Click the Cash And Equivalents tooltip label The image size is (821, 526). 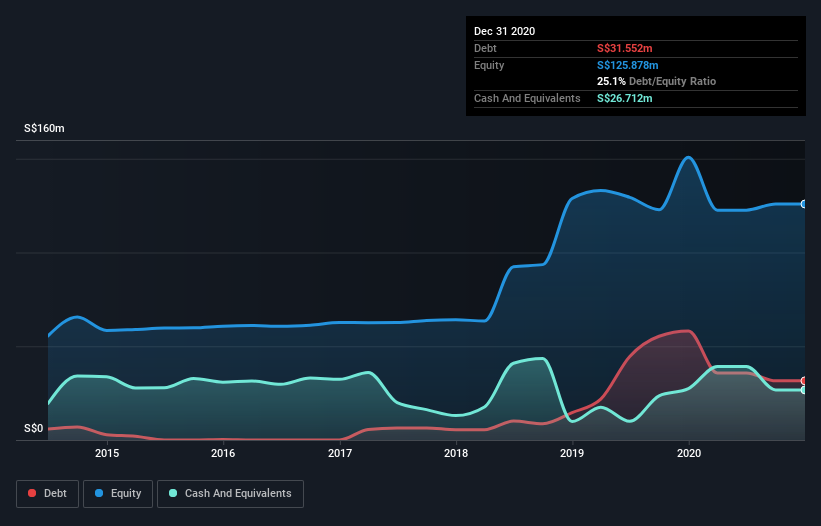coord(527,98)
